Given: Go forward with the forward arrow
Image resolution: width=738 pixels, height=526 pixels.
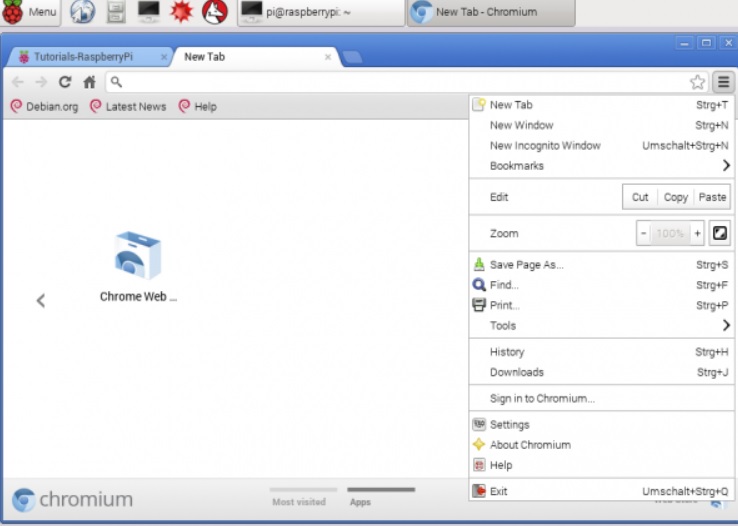Looking at the screenshot, I should coord(41,82).
